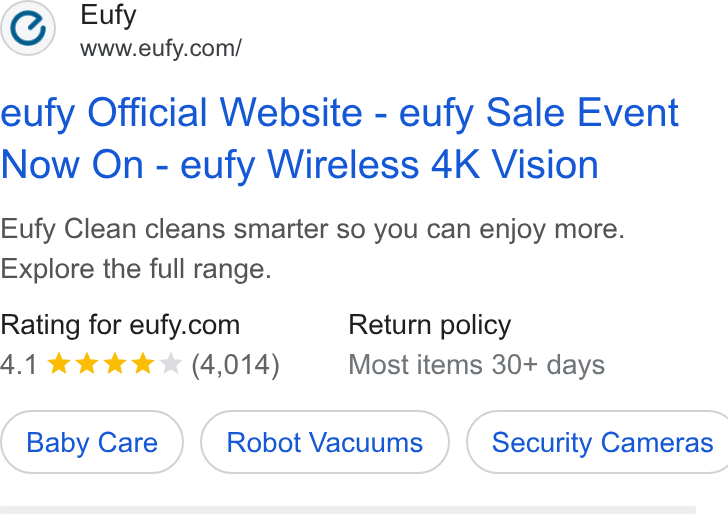Click the gray fifth rating star

coord(170,363)
